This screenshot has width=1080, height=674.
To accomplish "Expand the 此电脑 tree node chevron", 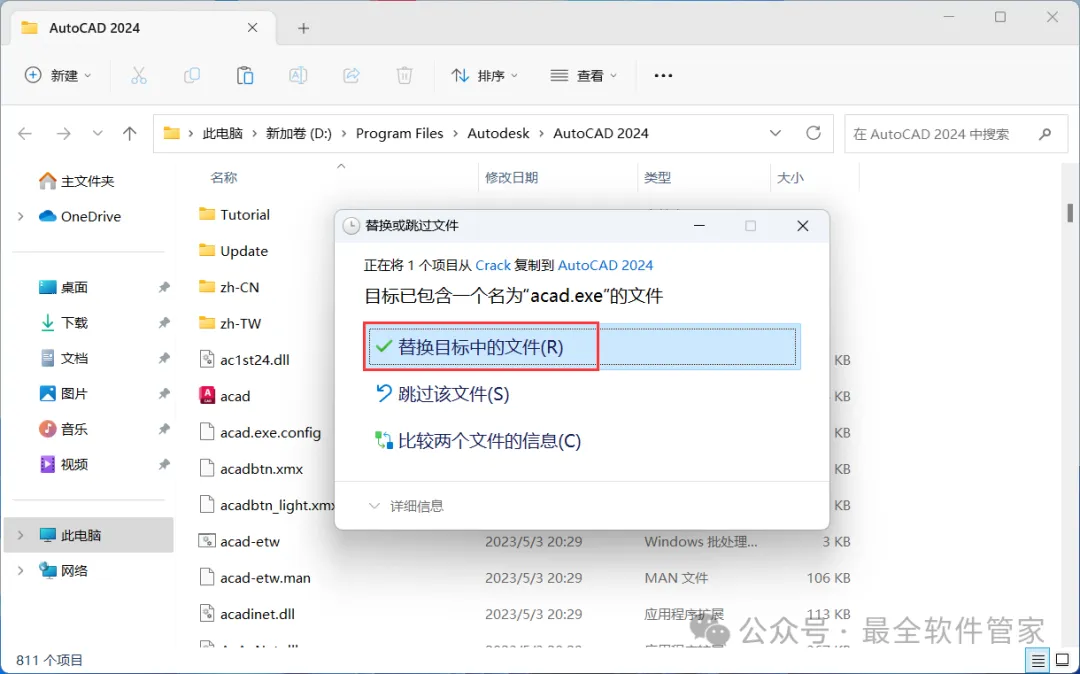I will coord(21,535).
